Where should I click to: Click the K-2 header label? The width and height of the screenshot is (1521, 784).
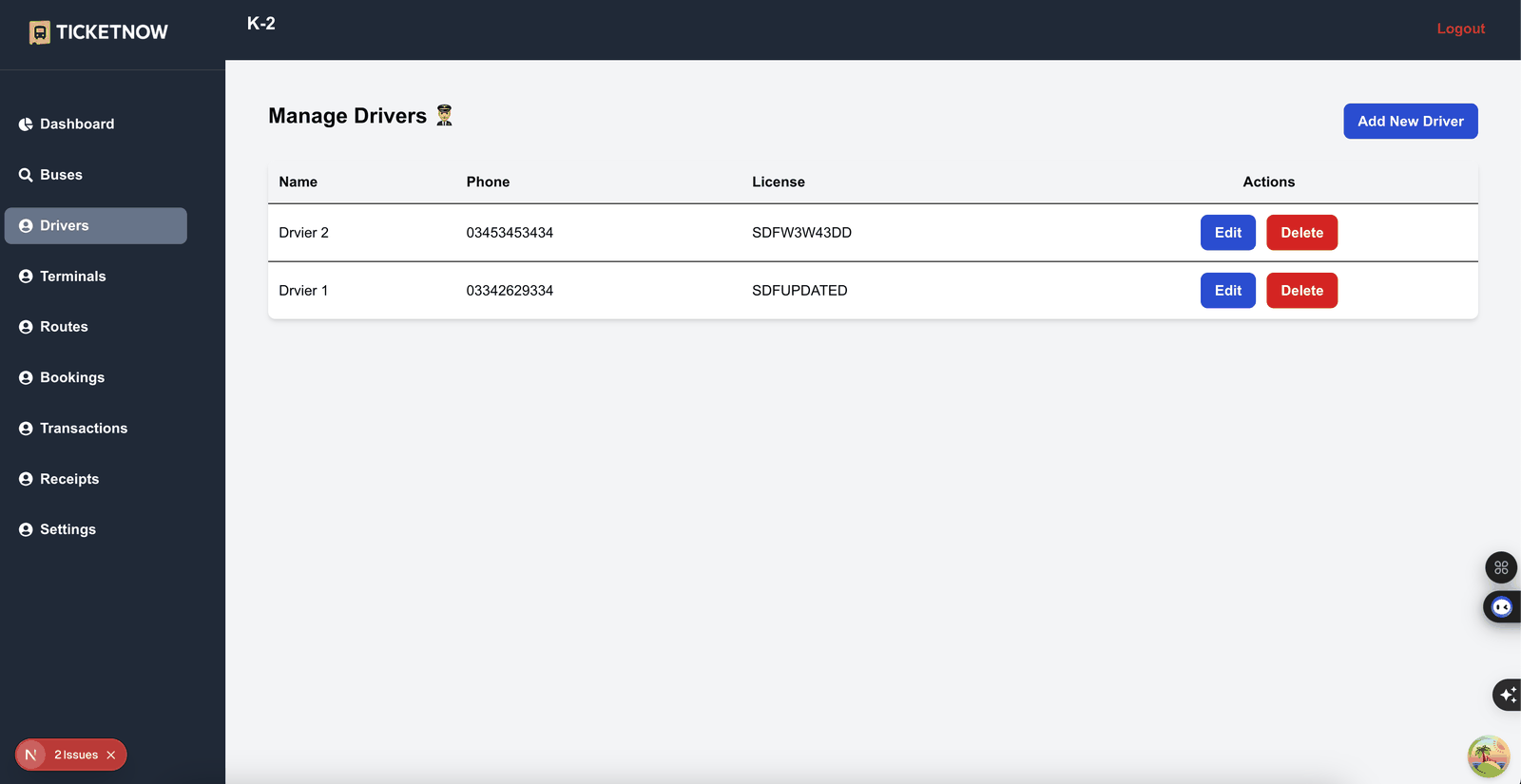pyautogui.click(x=261, y=24)
